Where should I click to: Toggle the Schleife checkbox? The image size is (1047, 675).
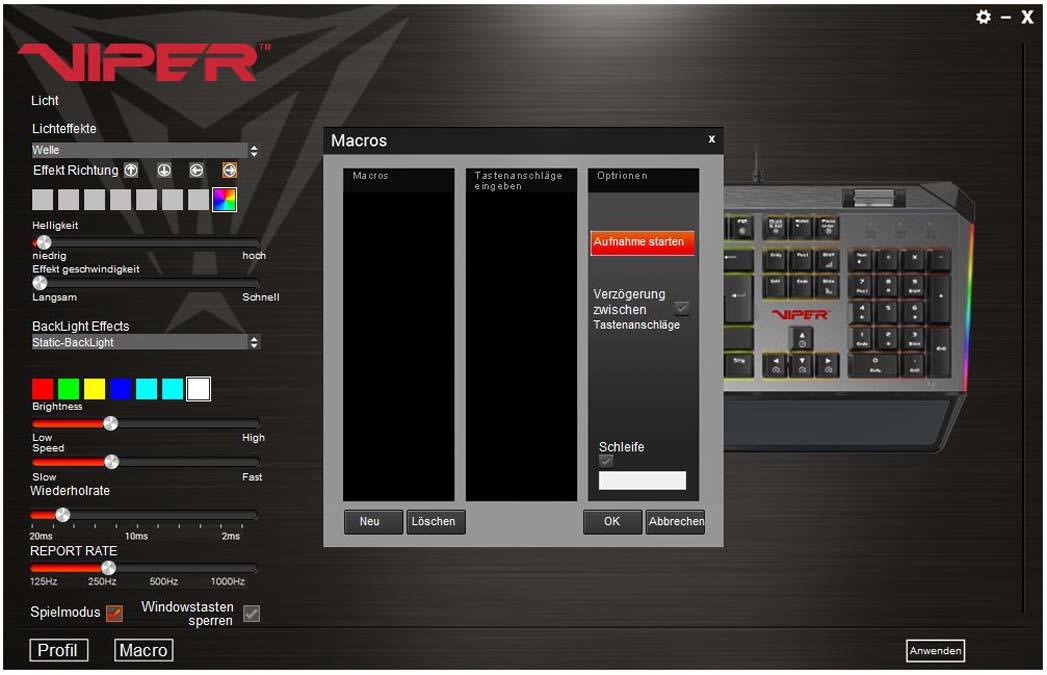coord(606,461)
